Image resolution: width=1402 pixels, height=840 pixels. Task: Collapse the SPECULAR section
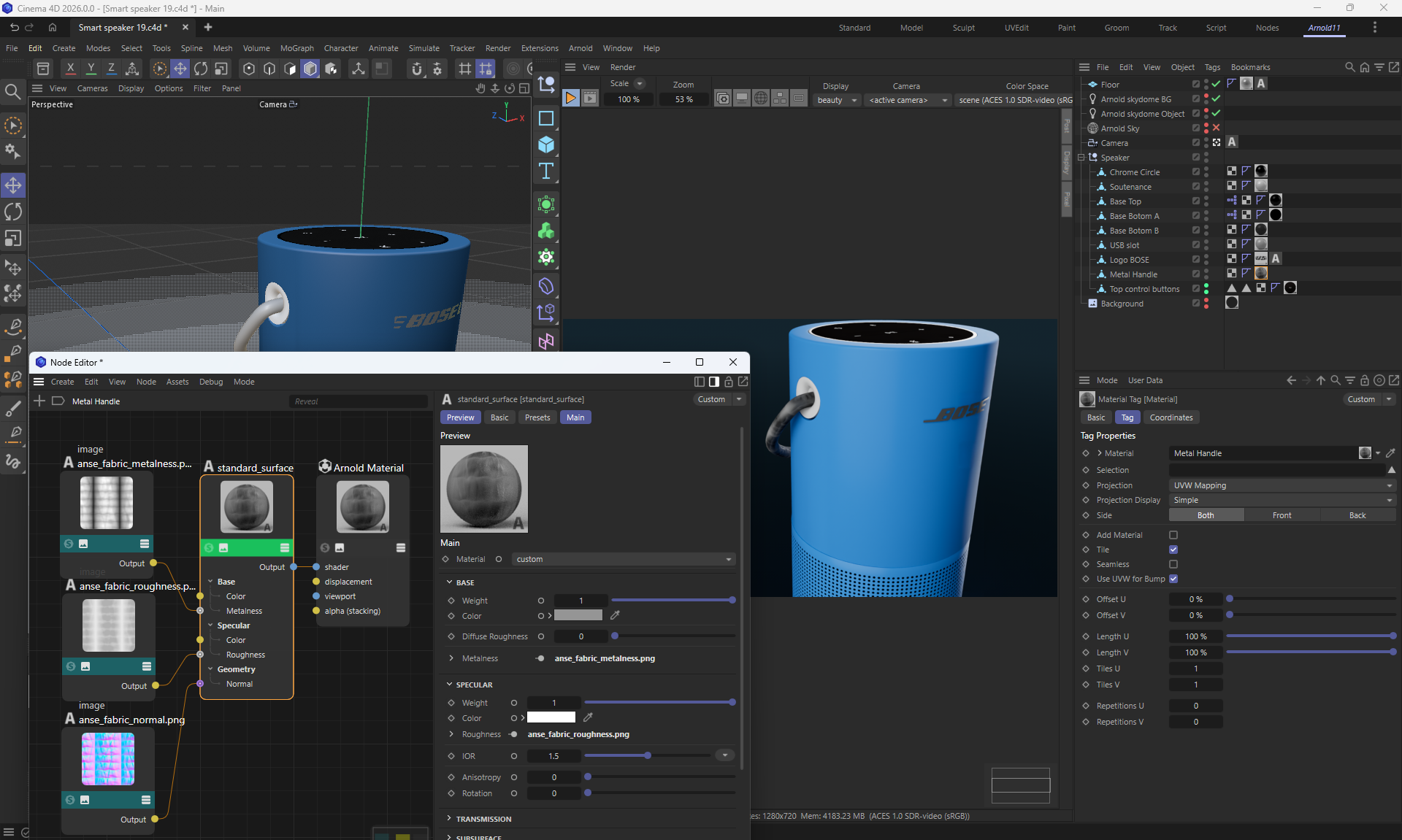(450, 685)
